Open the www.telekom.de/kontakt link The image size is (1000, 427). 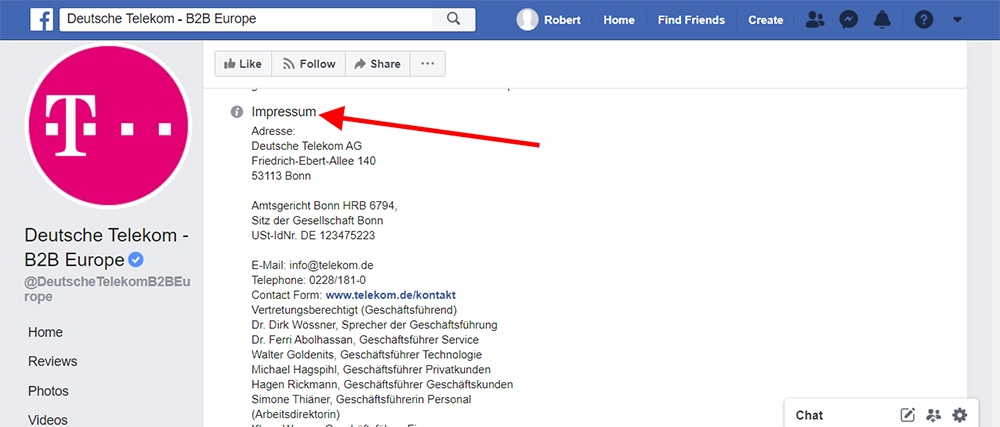[390, 295]
